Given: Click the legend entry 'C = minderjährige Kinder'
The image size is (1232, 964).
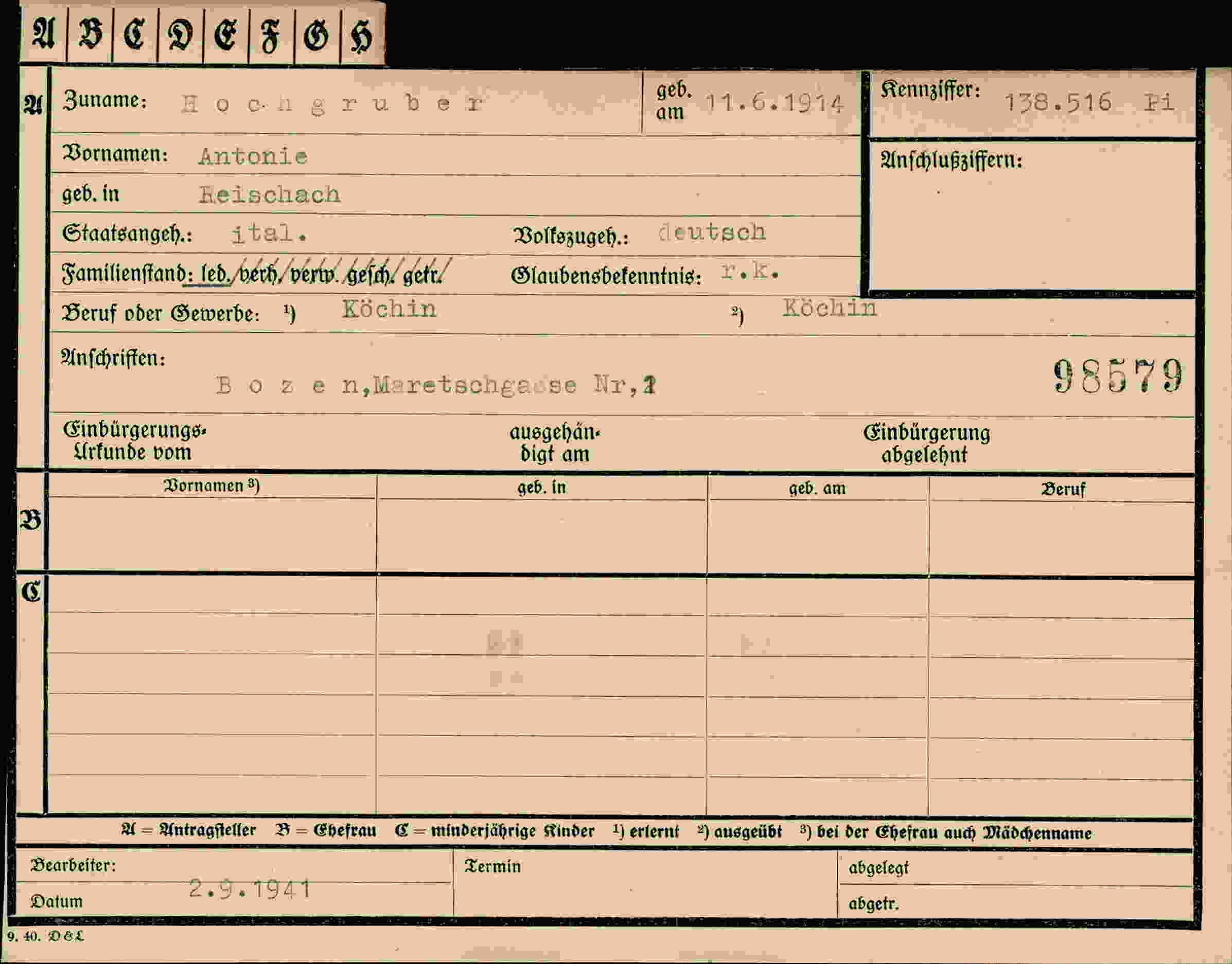Looking at the screenshot, I should click(495, 831).
